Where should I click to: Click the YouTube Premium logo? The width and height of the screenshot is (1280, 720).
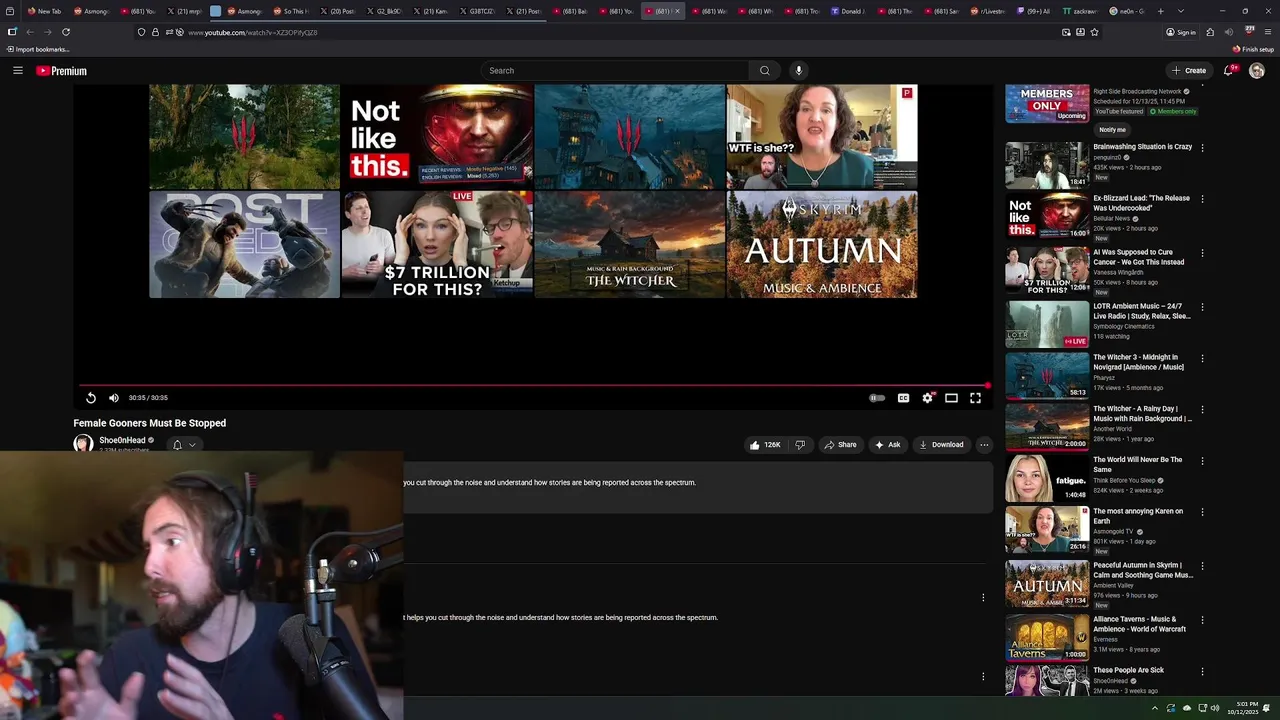click(62, 71)
